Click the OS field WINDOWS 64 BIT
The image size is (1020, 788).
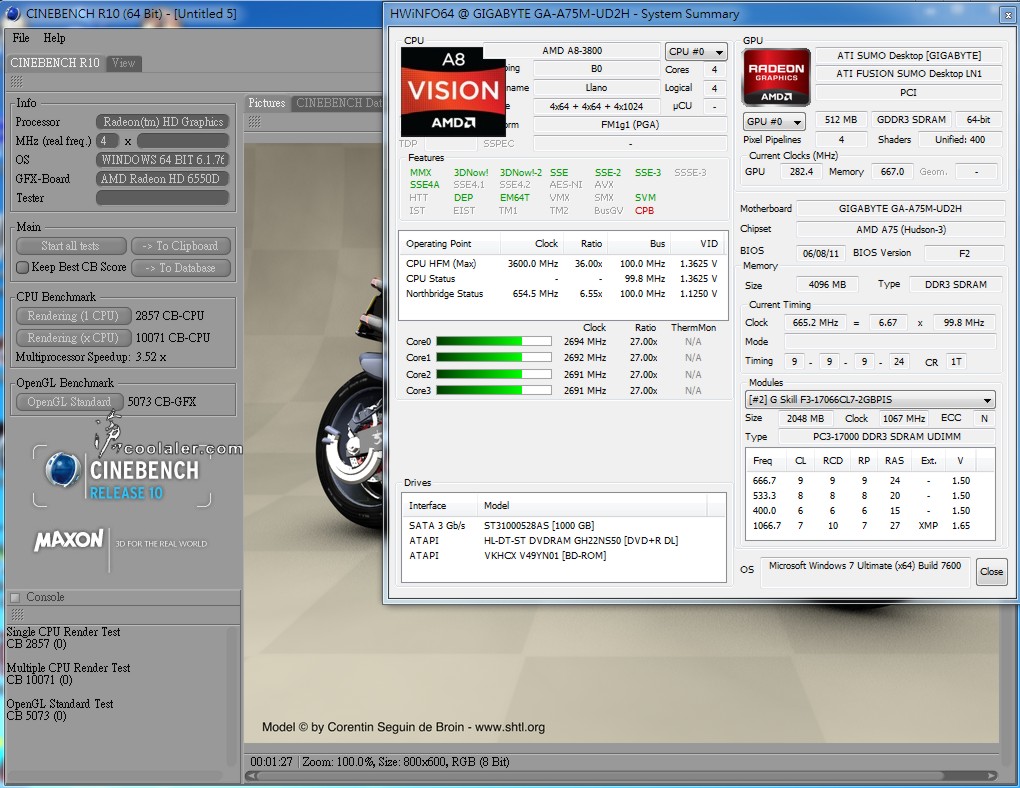(162, 159)
